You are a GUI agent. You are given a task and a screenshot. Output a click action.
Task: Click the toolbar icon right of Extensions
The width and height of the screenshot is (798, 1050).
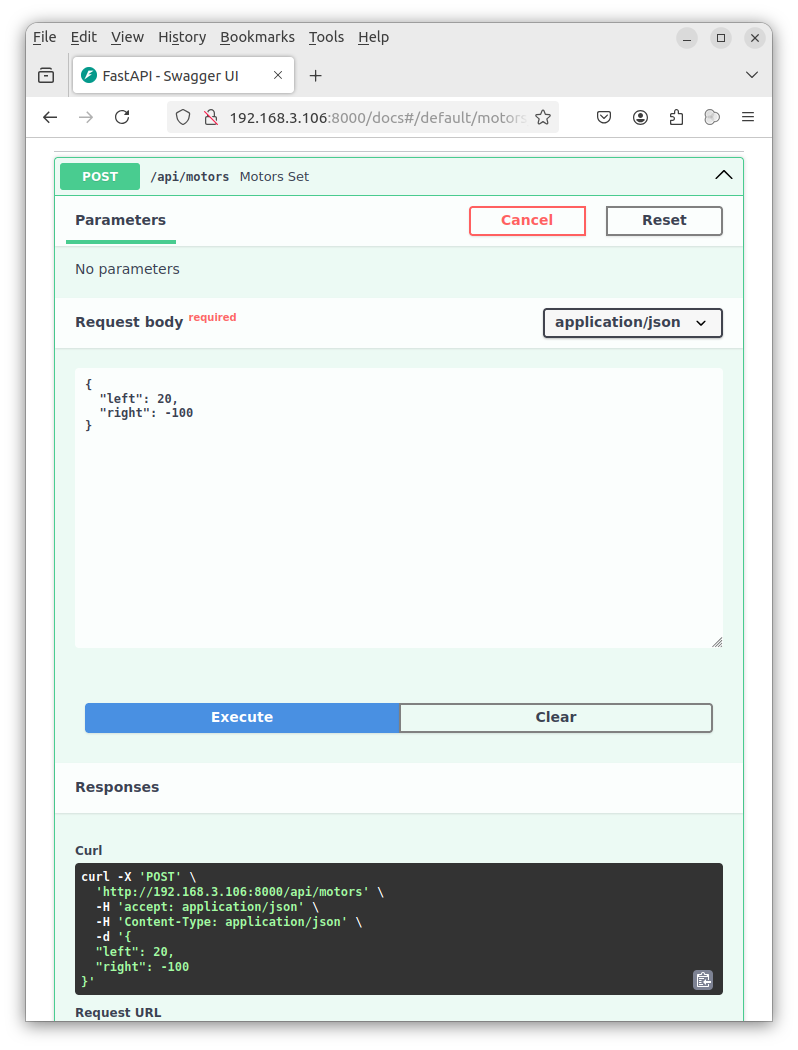tap(712, 118)
